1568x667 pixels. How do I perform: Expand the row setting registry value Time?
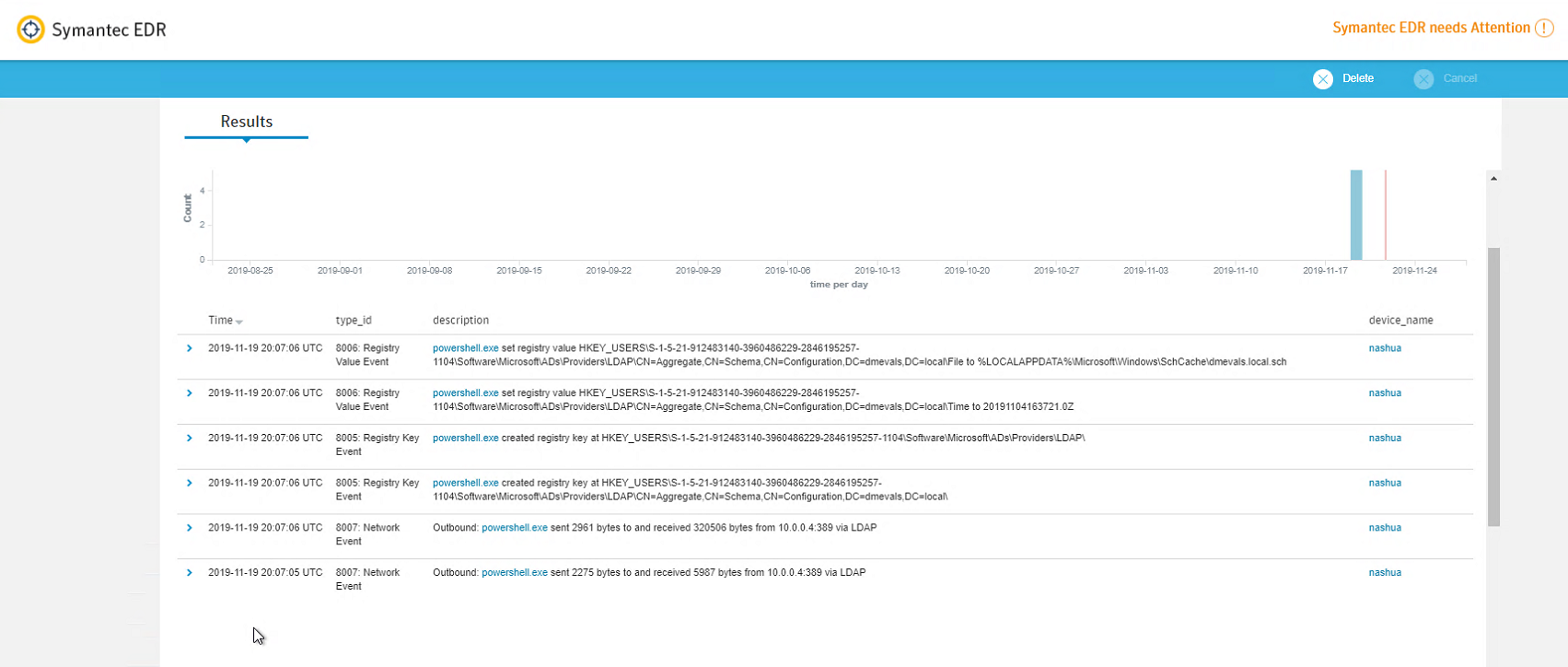pyautogui.click(x=190, y=393)
